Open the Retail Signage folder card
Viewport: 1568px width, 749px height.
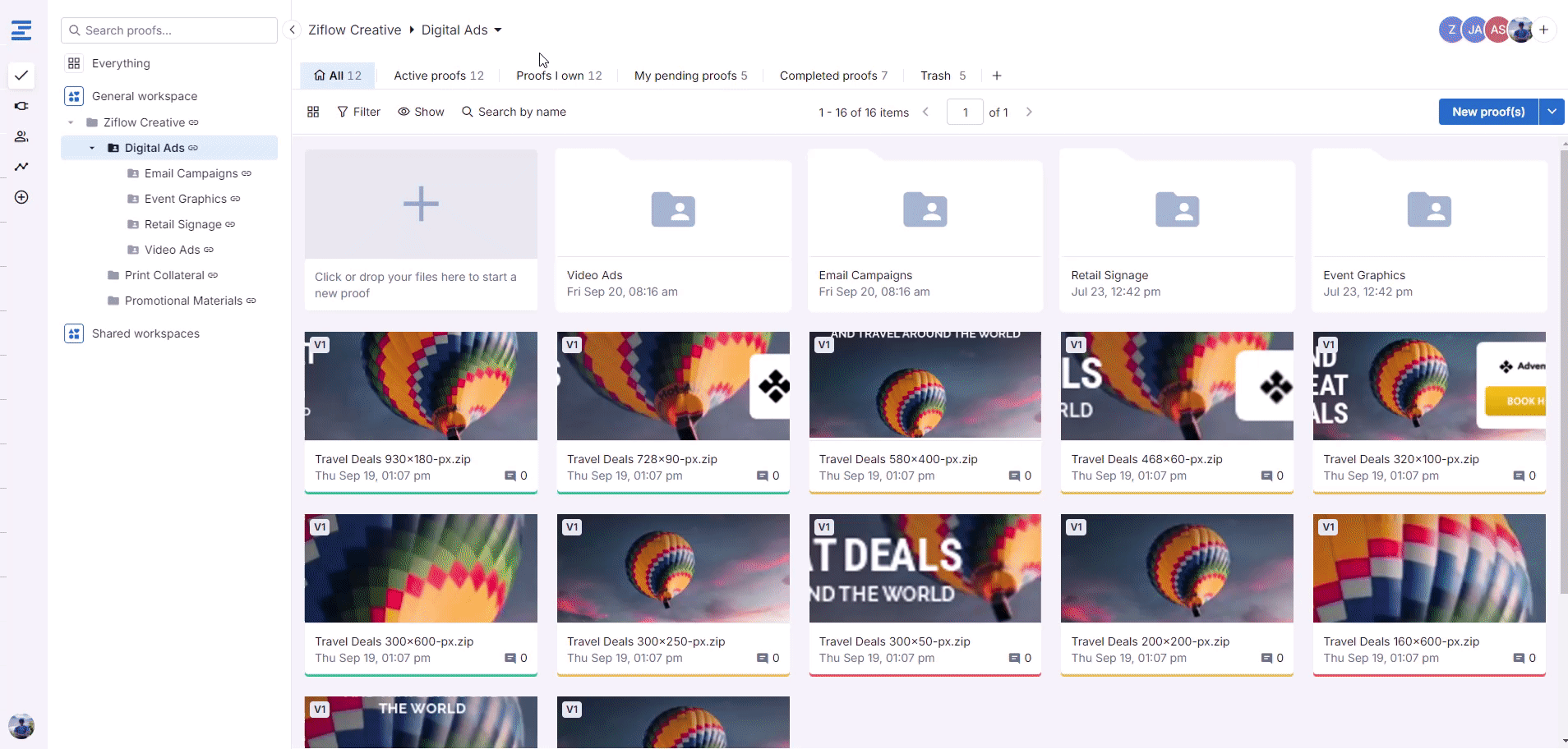pos(1177,230)
